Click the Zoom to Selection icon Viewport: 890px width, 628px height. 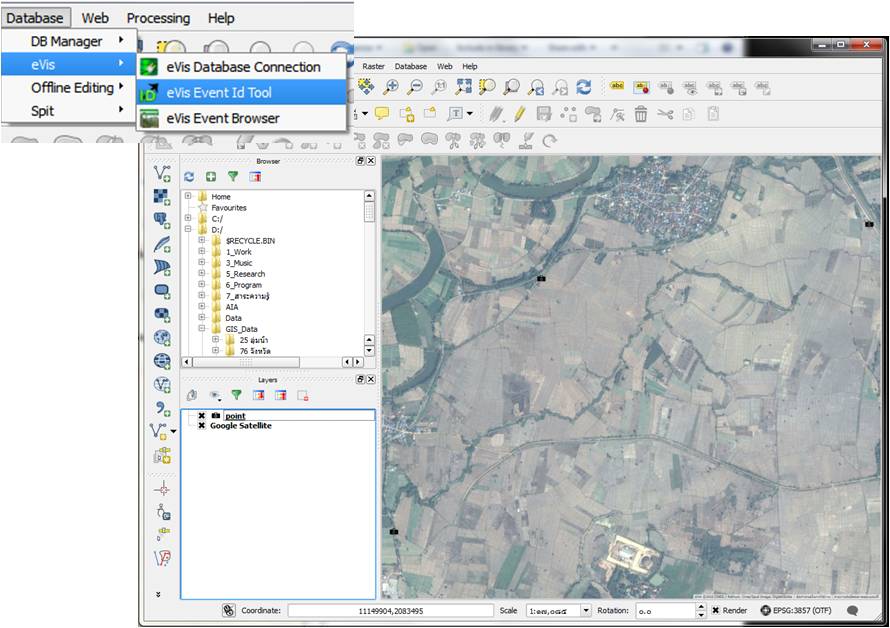tap(487, 87)
